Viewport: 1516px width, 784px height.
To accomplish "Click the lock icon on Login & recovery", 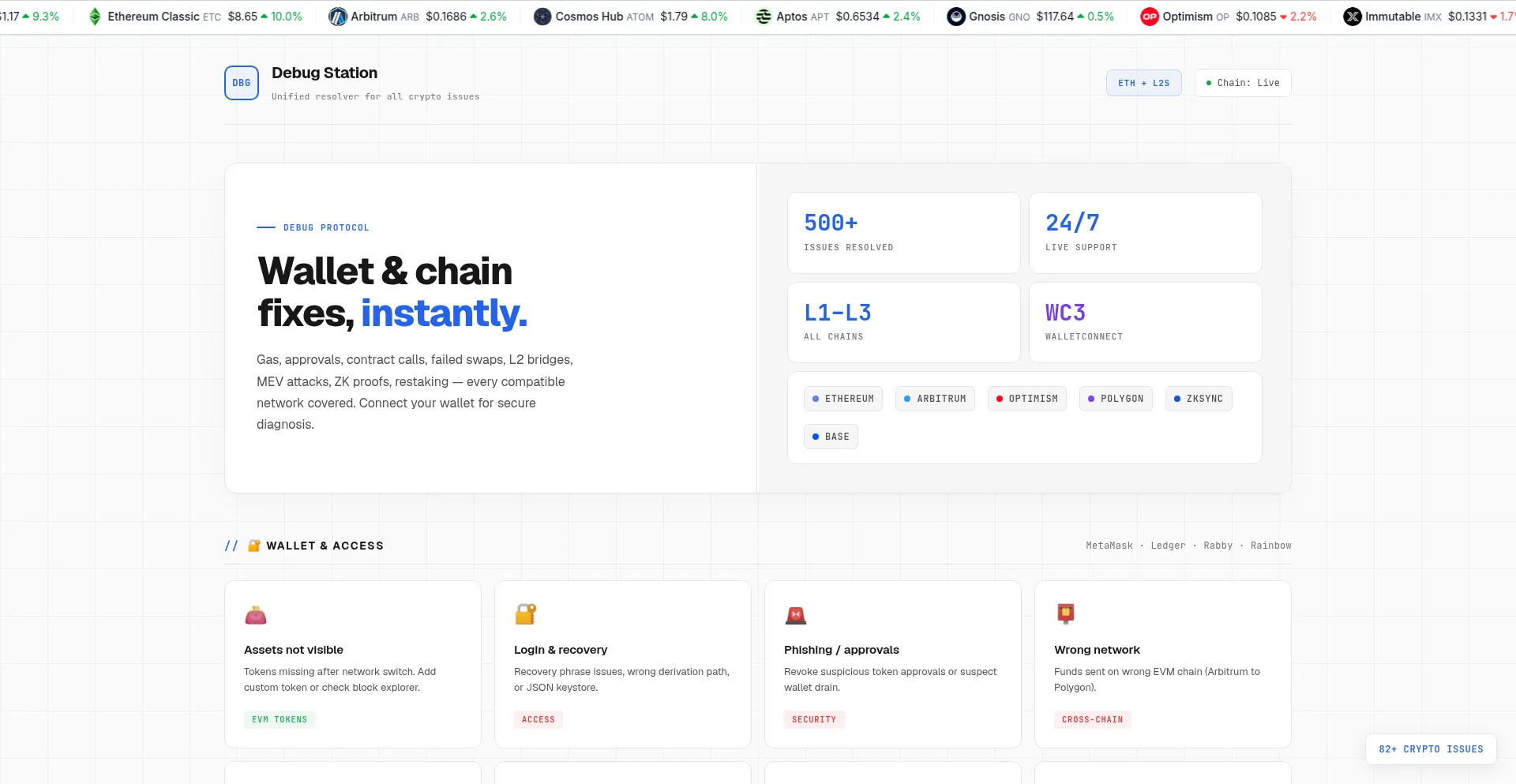I will [x=525, y=614].
